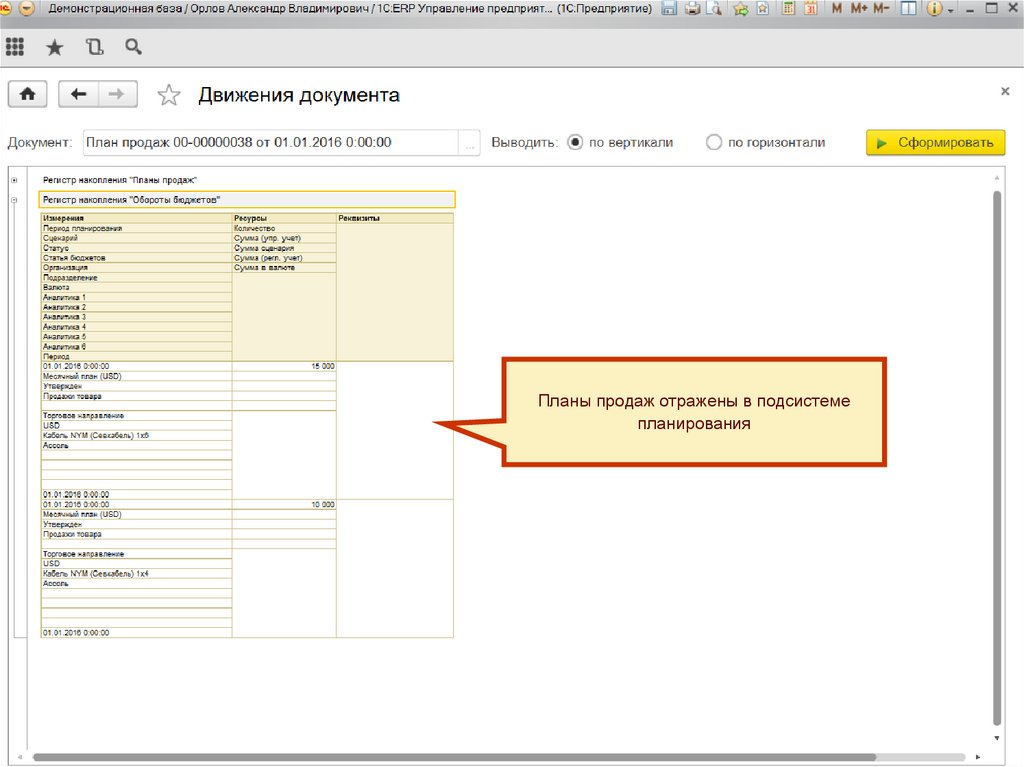Open the Calculator icon in title bar
The width and height of the screenshot is (1024, 767).
[x=789, y=8]
